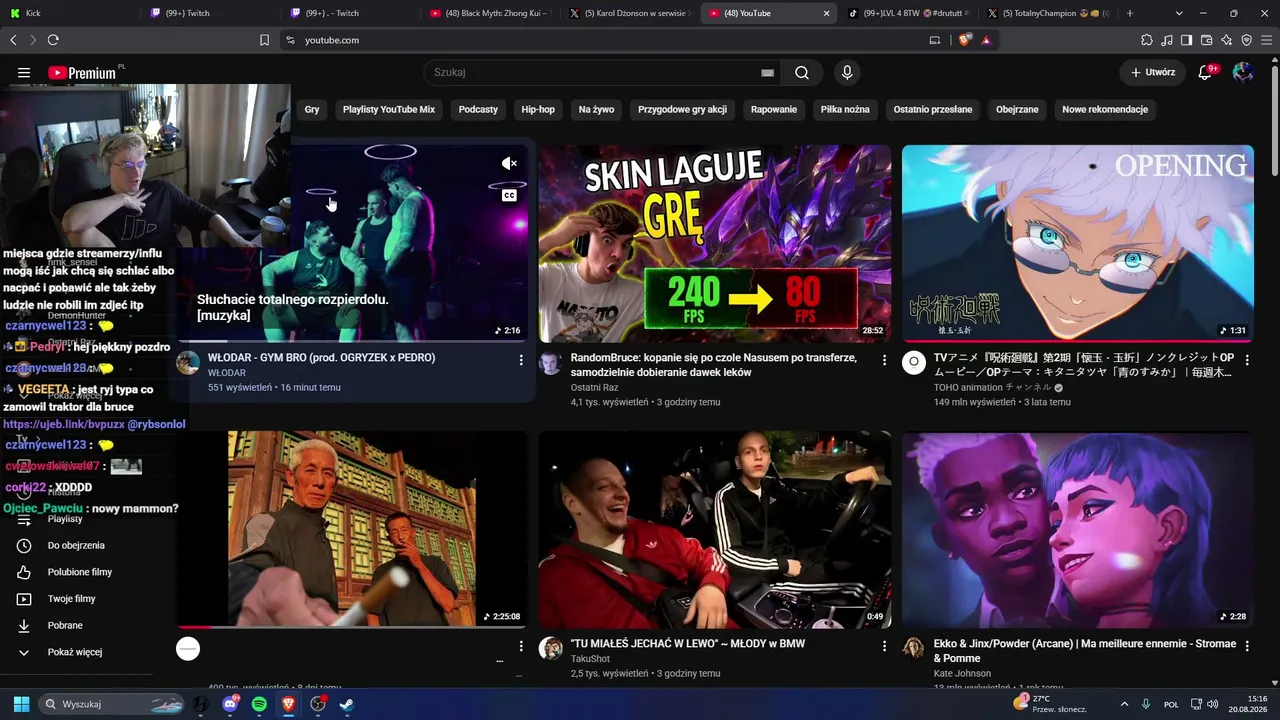Open more options for GYM BRO video
Image resolution: width=1280 pixels, height=720 pixels.
521,360
